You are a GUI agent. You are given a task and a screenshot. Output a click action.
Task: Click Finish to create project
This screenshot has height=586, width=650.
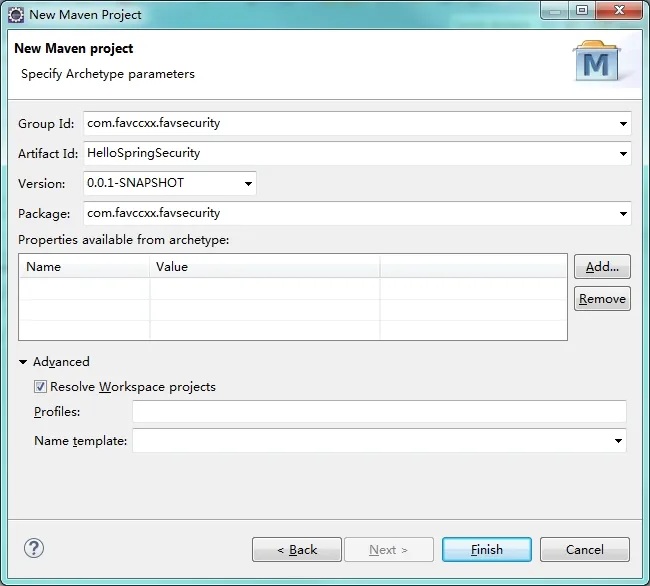click(487, 550)
